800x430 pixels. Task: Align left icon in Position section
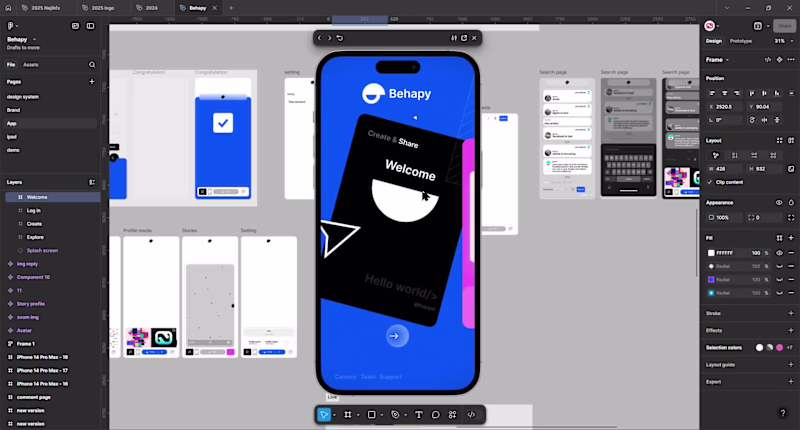coord(712,93)
